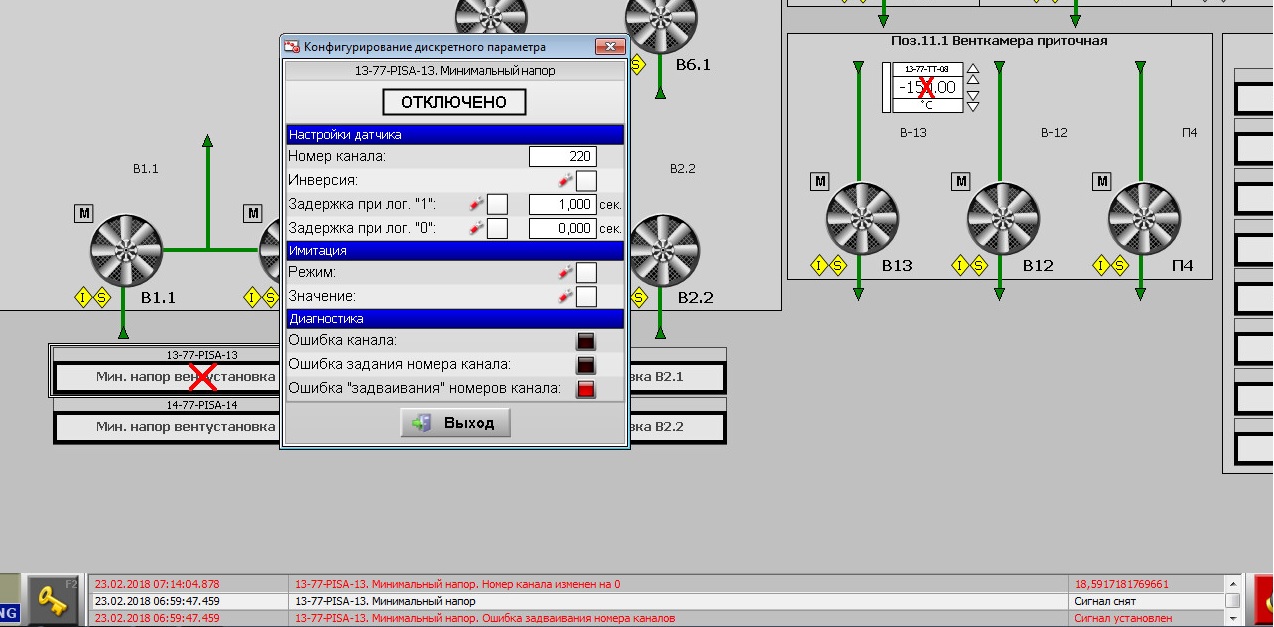Click the П4 fan icon

coord(1143,219)
